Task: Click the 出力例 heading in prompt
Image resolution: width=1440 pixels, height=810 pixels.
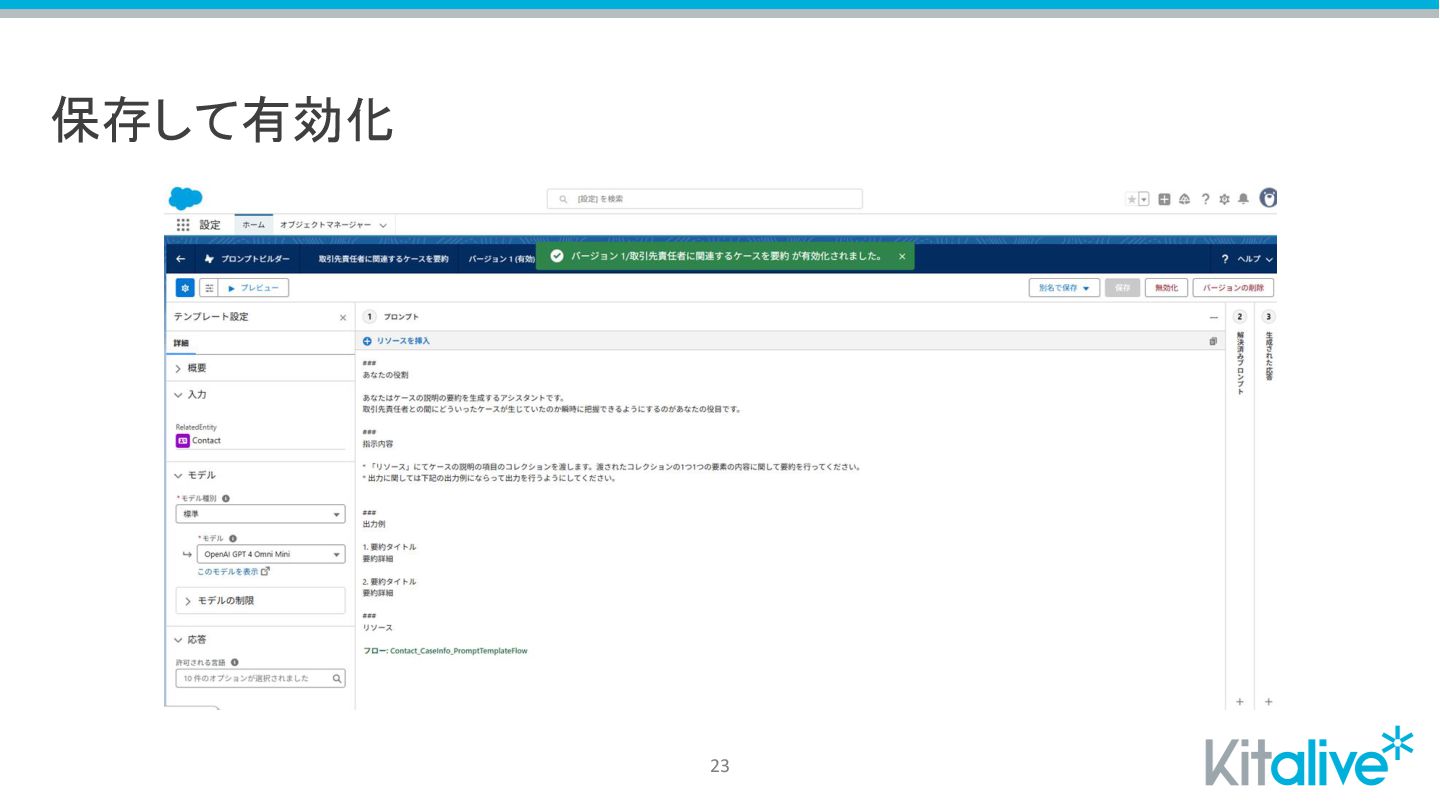Action: [374, 524]
